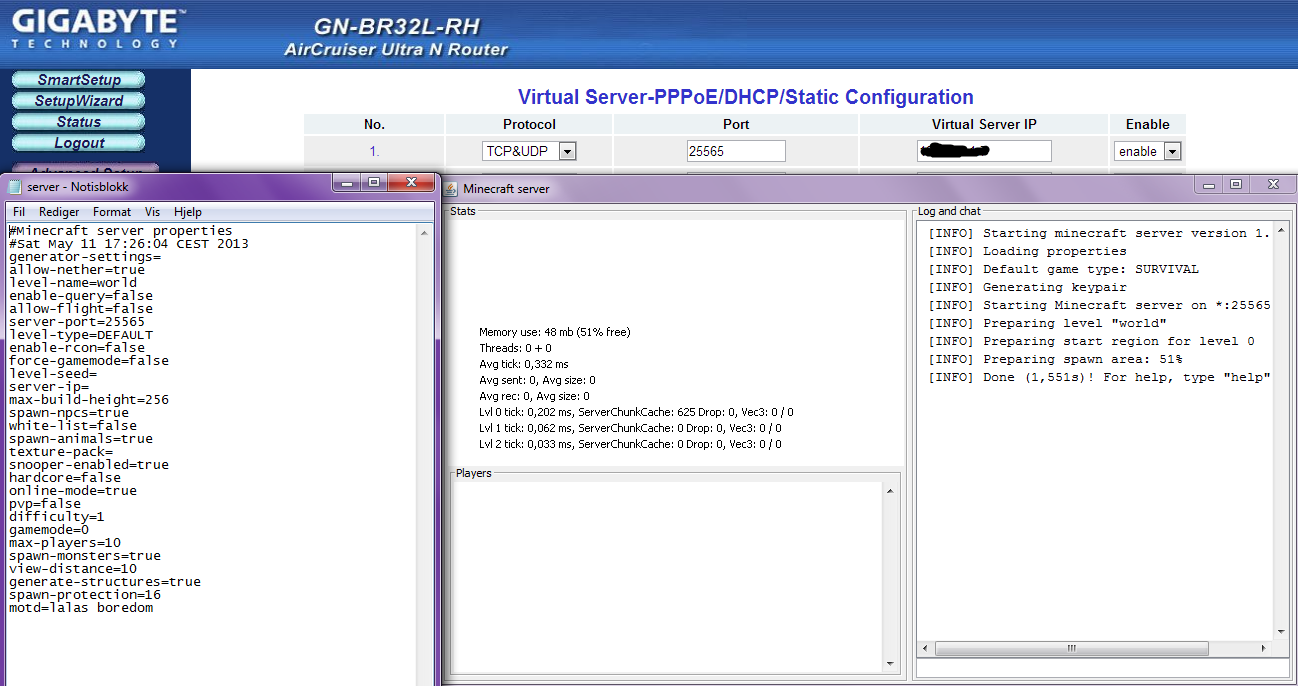Click the GIGABYTE Technology logo
This screenshot has width=1298, height=686.
[x=97, y=28]
